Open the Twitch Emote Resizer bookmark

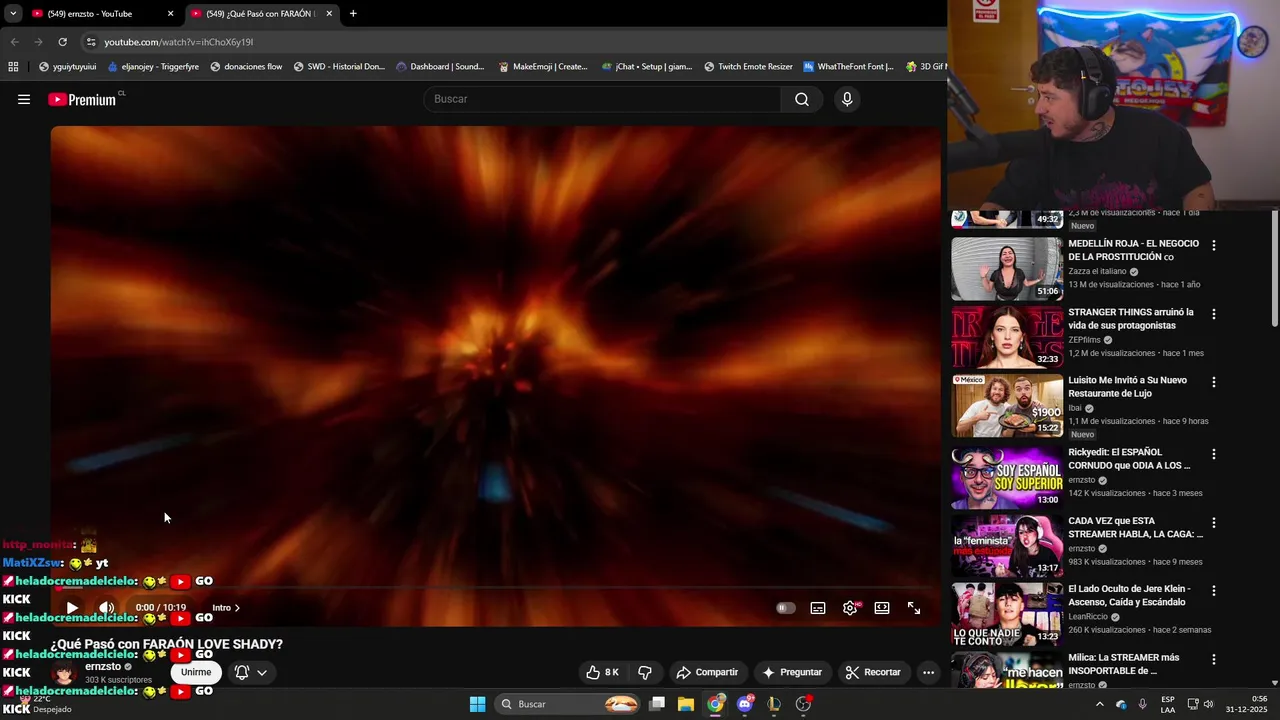pyautogui.click(x=748, y=67)
